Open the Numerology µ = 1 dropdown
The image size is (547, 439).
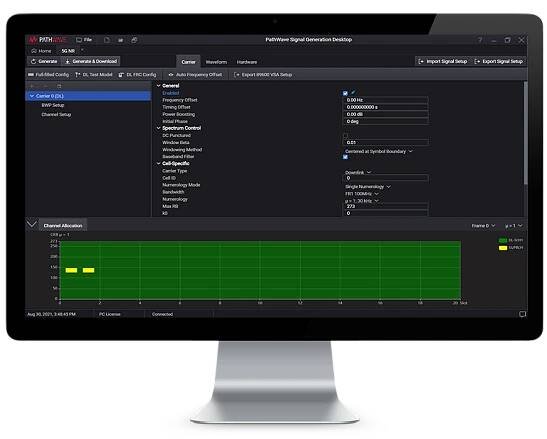pyautogui.click(x=362, y=201)
